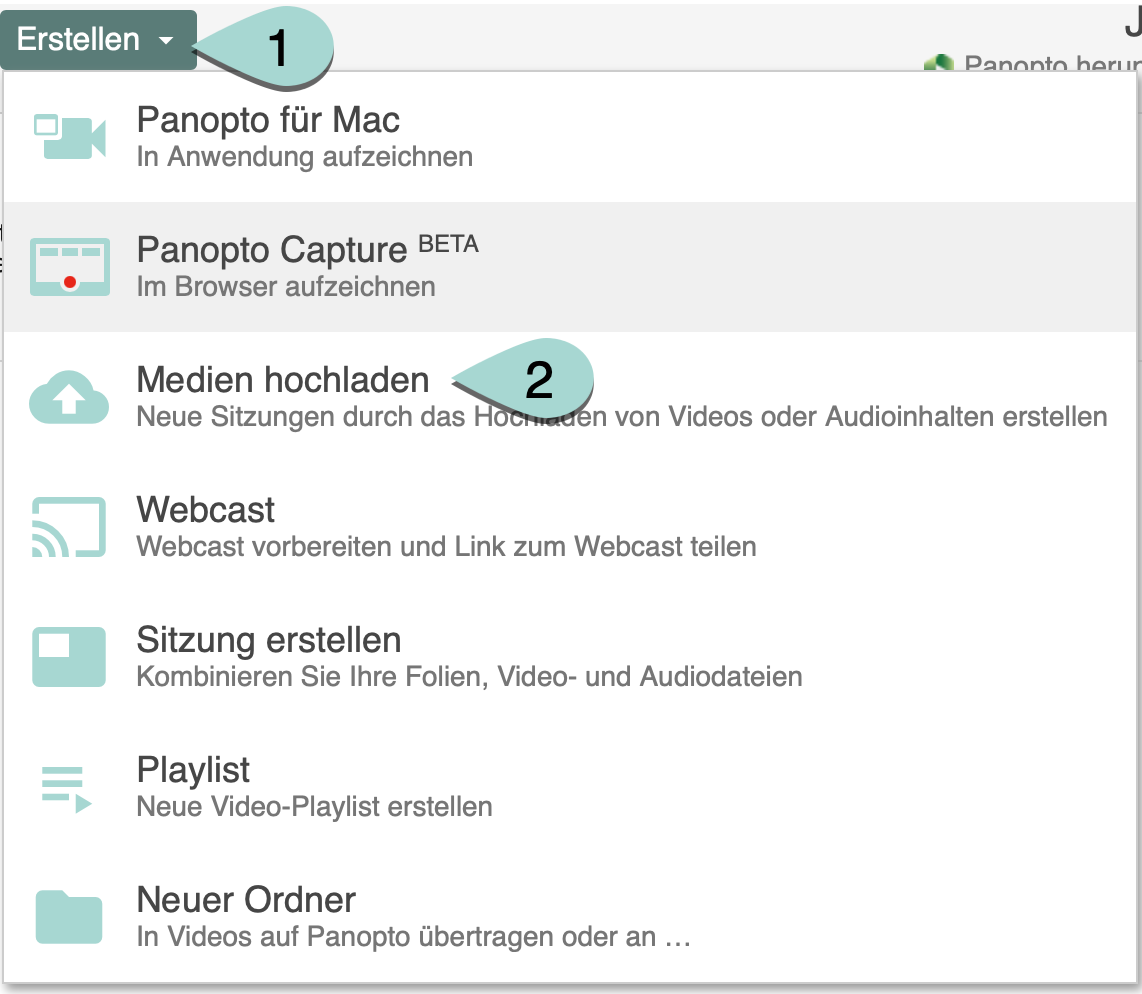Click the Panopto für Mac camera icon

click(69, 137)
